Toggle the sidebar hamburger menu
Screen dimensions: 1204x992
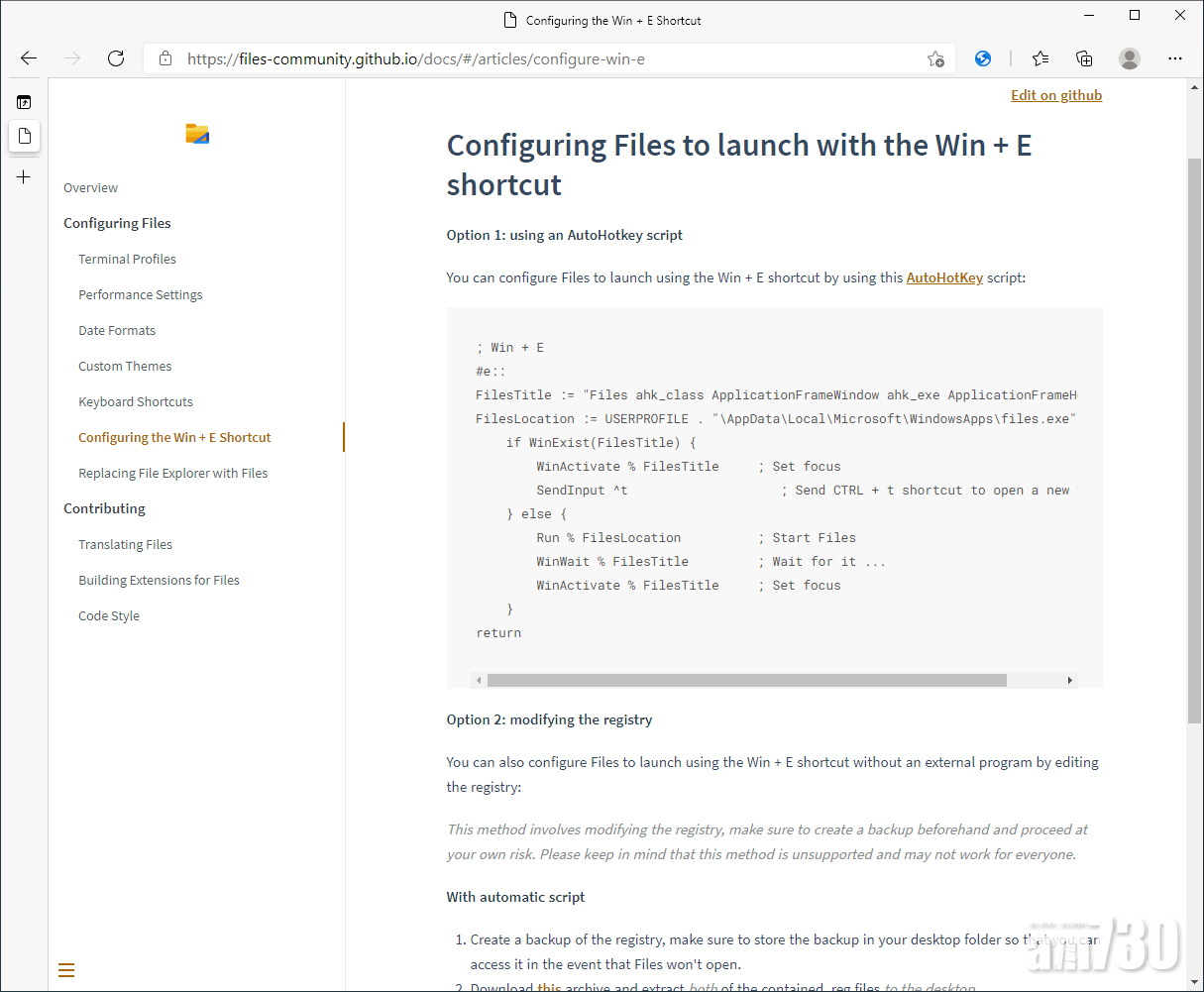(66, 970)
